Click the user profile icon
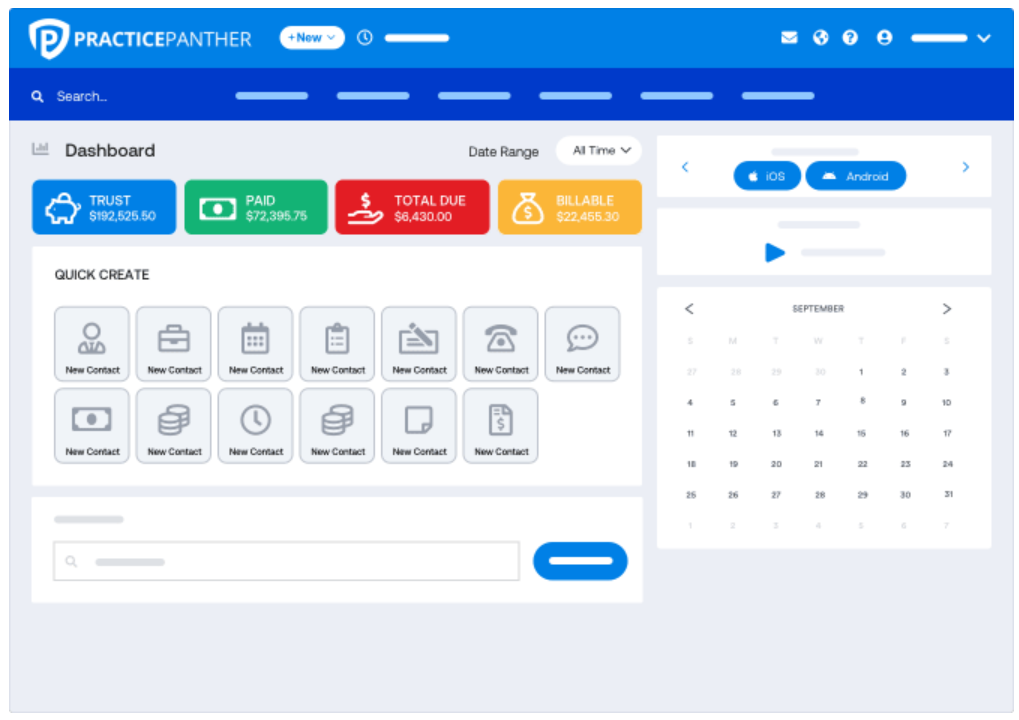Viewport: 1019px width, 720px height. 884,38
